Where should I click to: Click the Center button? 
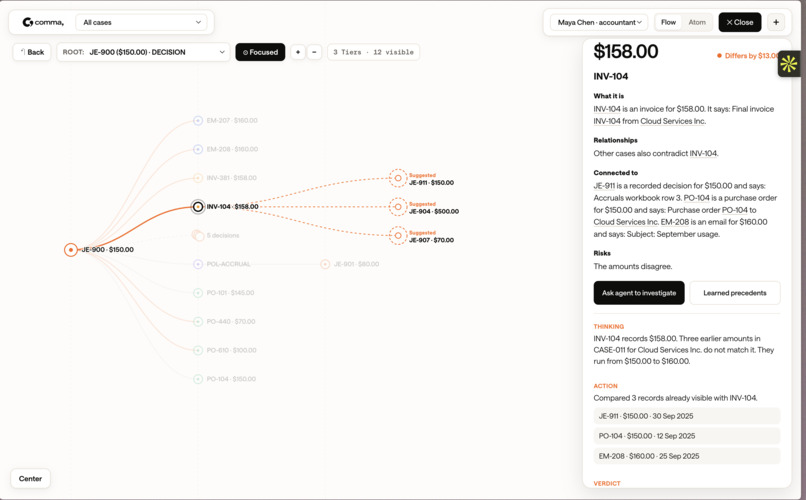[x=30, y=478]
